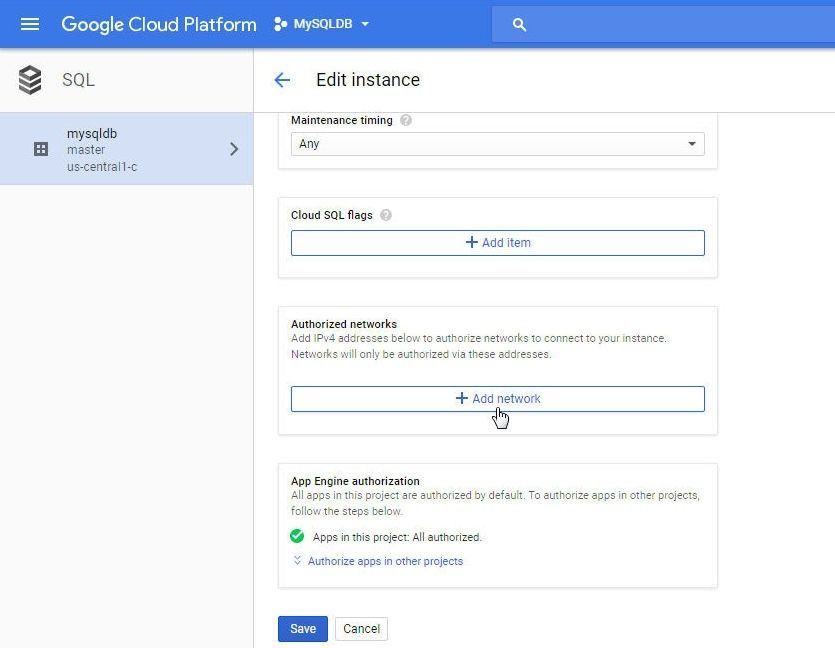Expand the mysqldb instance chevron
This screenshot has width=835, height=648.
(x=234, y=149)
